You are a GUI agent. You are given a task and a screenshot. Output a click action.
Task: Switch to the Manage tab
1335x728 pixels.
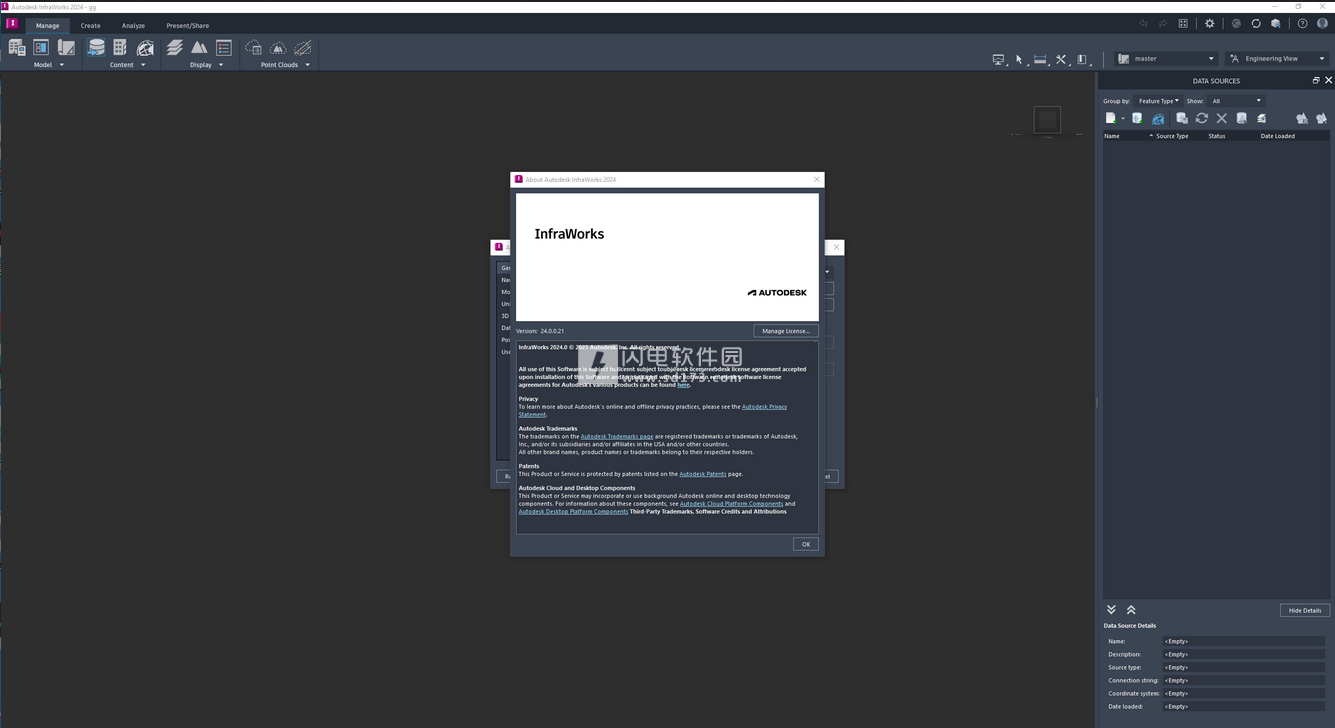(x=47, y=25)
